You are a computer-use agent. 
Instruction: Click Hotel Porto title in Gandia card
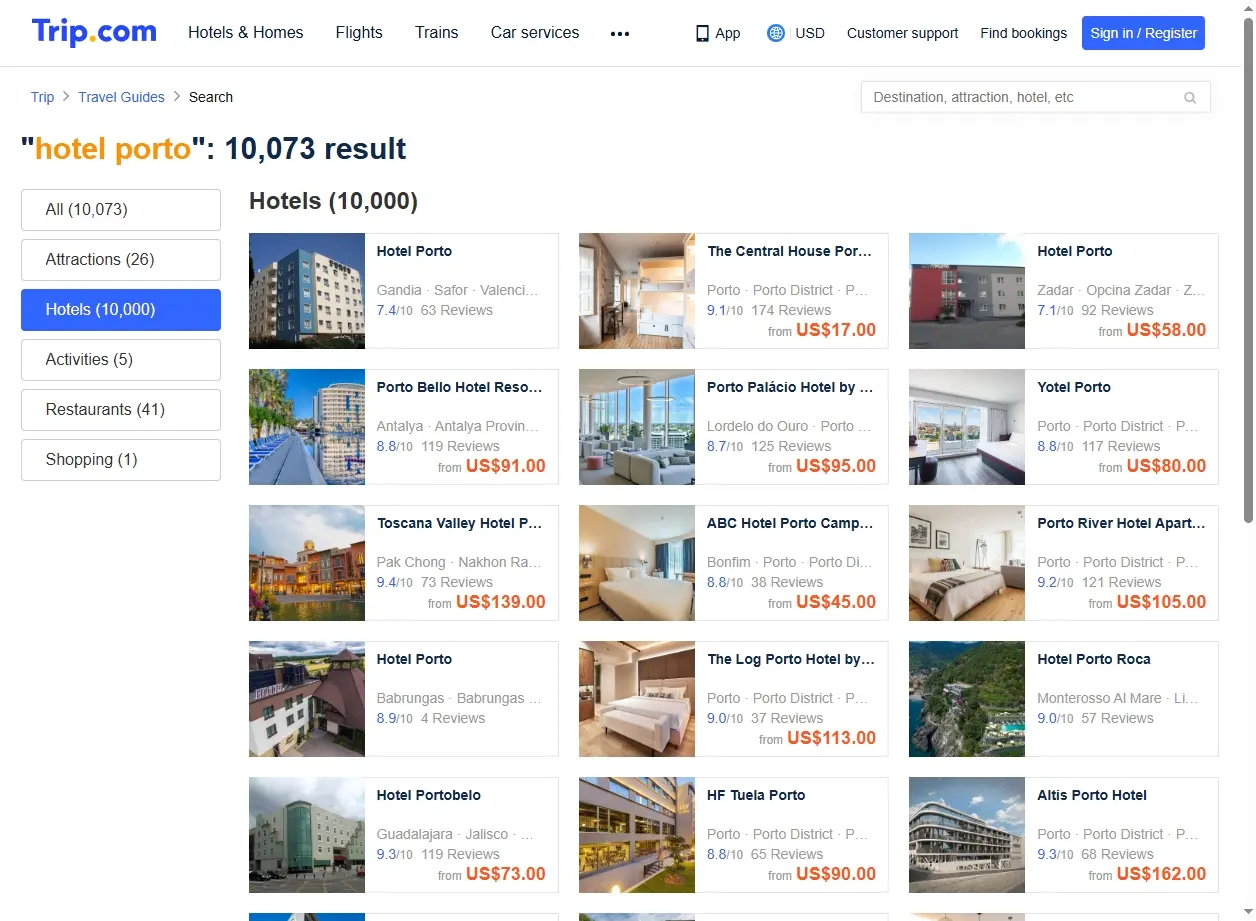tap(414, 251)
